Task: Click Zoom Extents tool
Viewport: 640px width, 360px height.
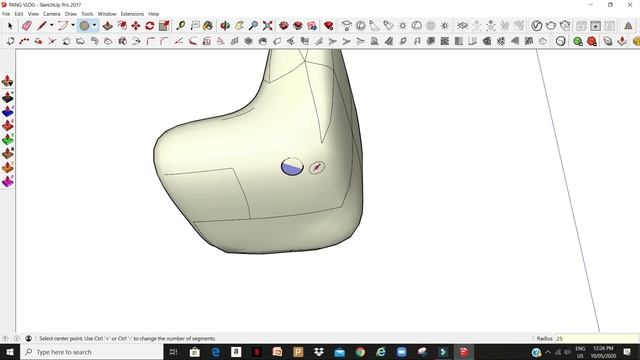Action: pyautogui.click(x=268, y=26)
